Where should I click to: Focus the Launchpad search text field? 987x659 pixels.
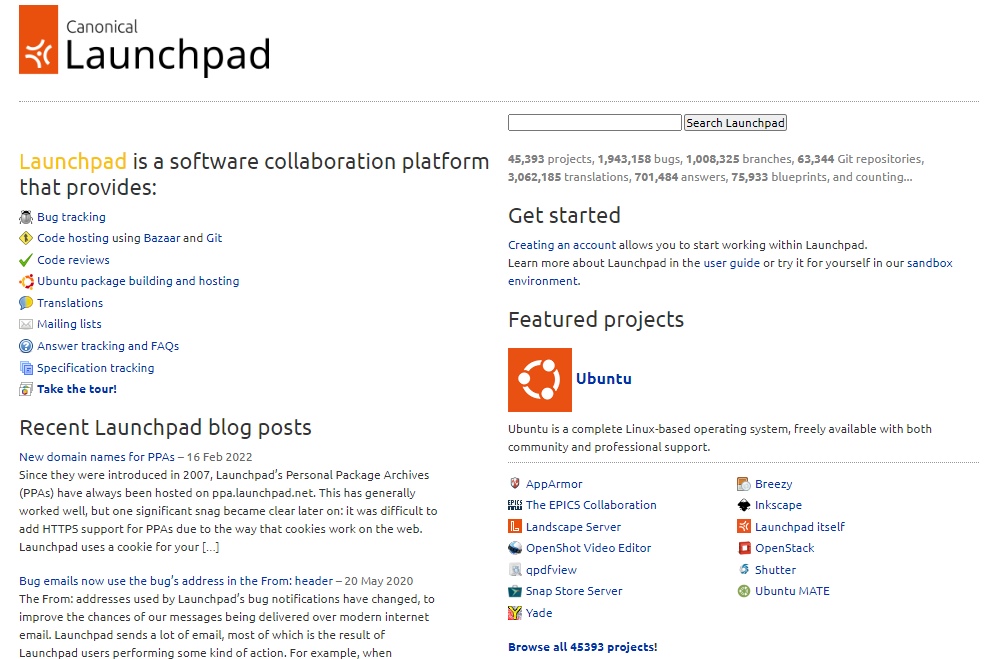[x=595, y=123]
